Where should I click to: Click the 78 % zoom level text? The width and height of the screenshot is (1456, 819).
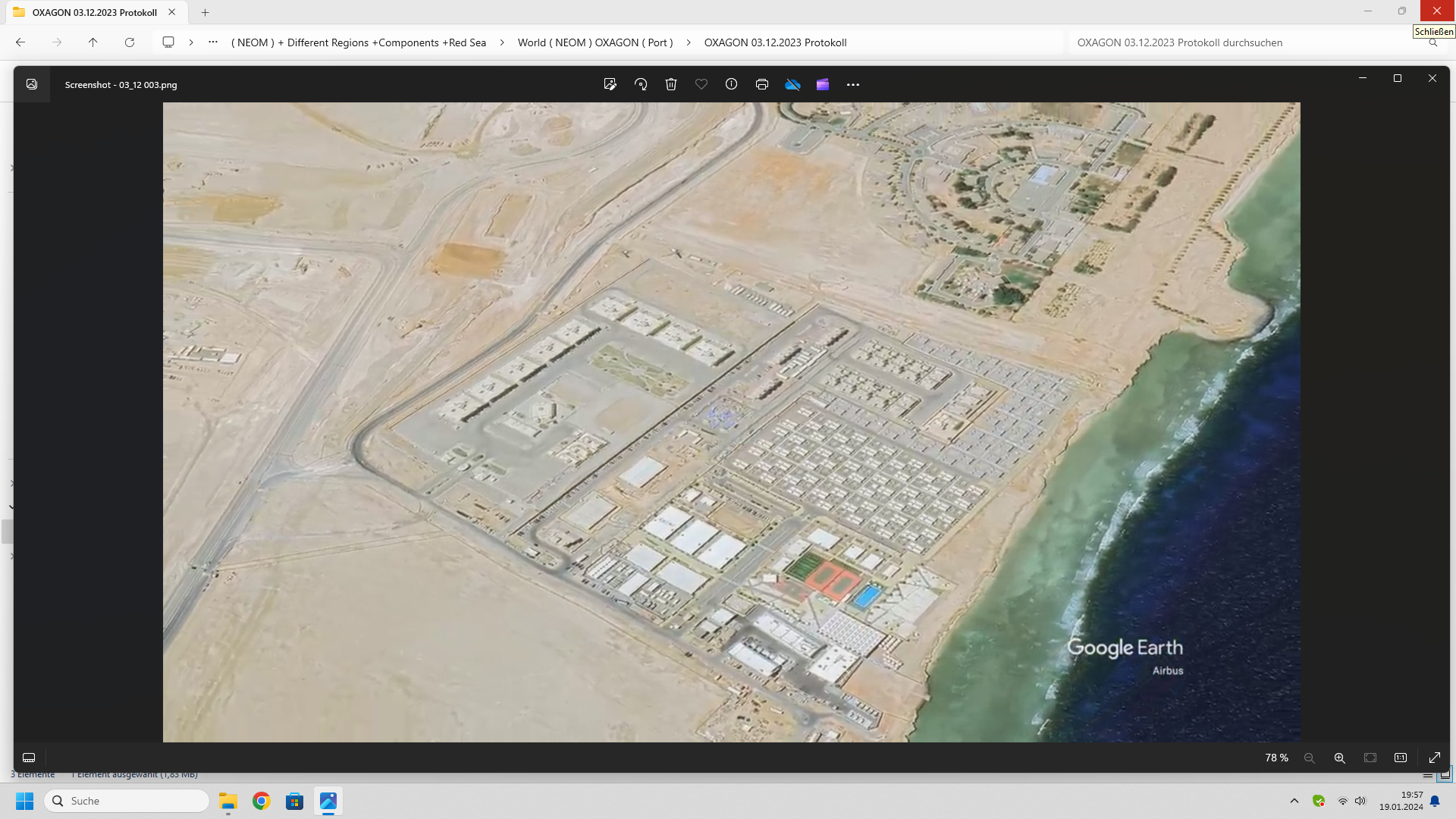tap(1276, 758)
